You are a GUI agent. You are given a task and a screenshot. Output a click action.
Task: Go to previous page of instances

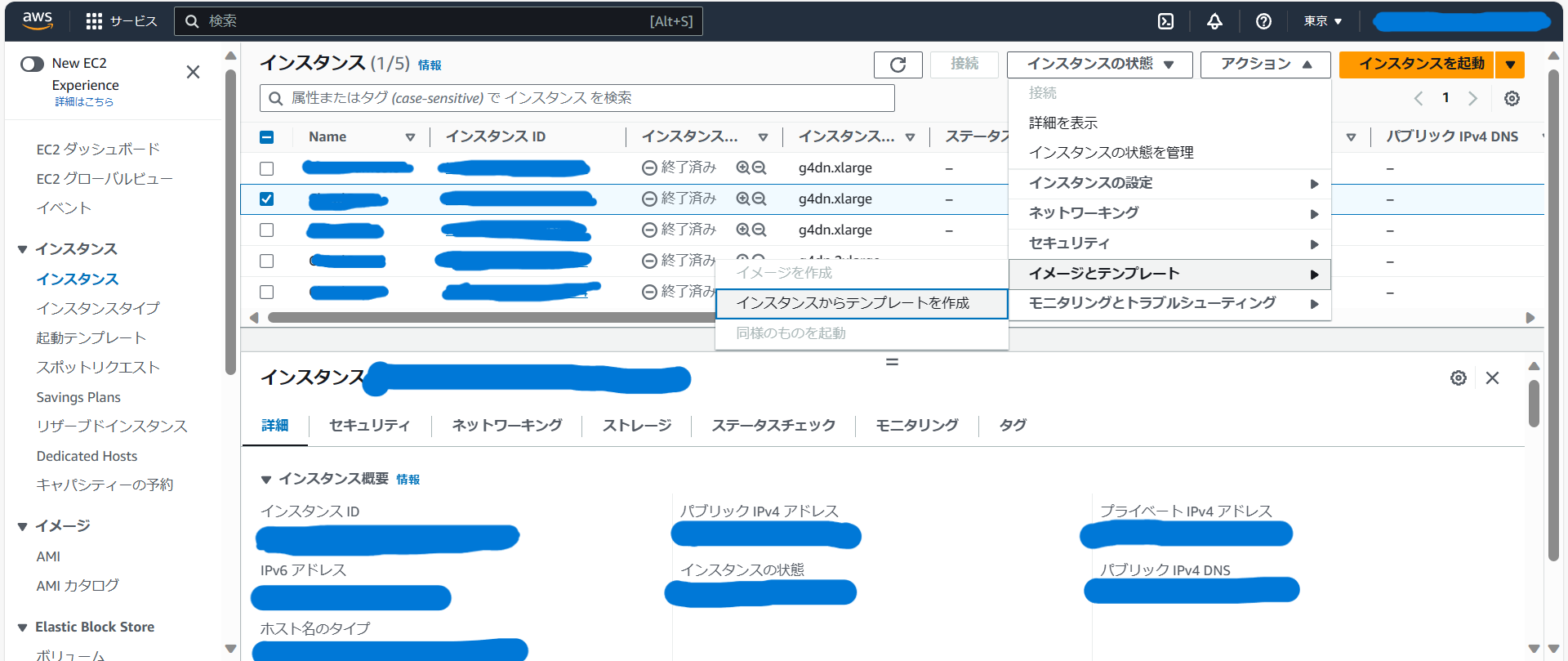coord(1419,98)
